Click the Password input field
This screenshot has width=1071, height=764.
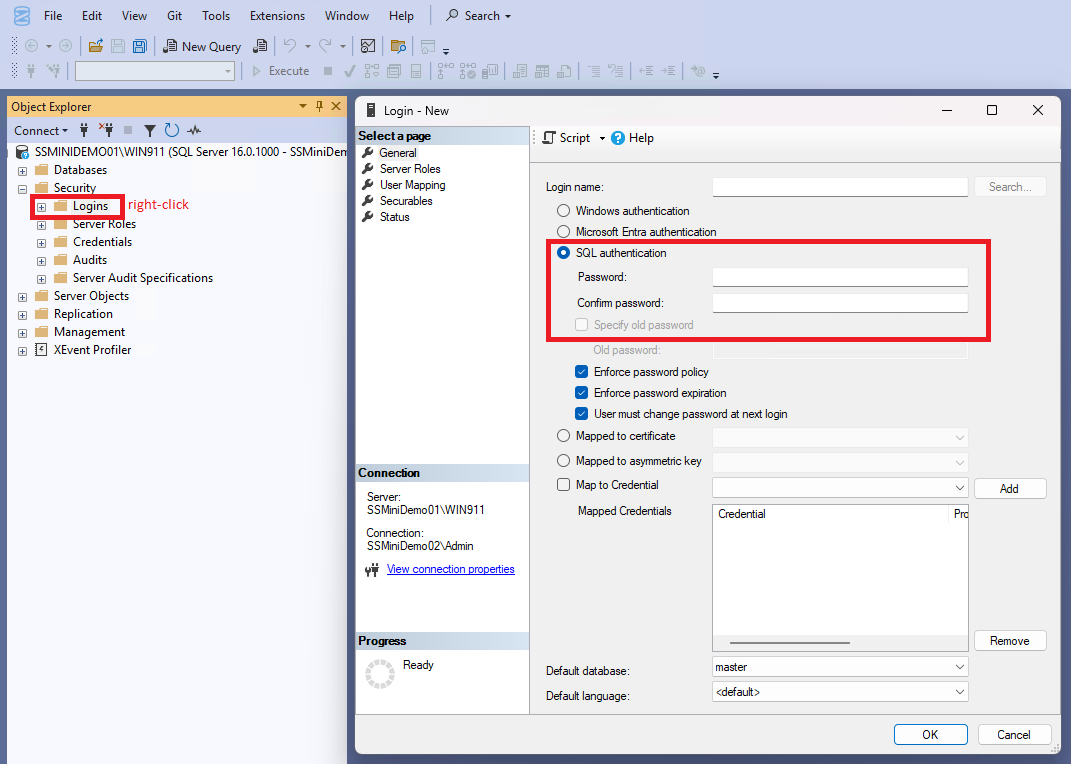coord(840,277)
